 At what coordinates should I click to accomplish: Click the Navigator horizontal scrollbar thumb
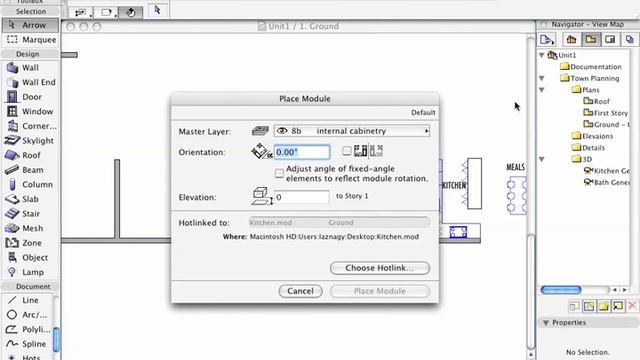pyautogui.click(x=561, y=290)
